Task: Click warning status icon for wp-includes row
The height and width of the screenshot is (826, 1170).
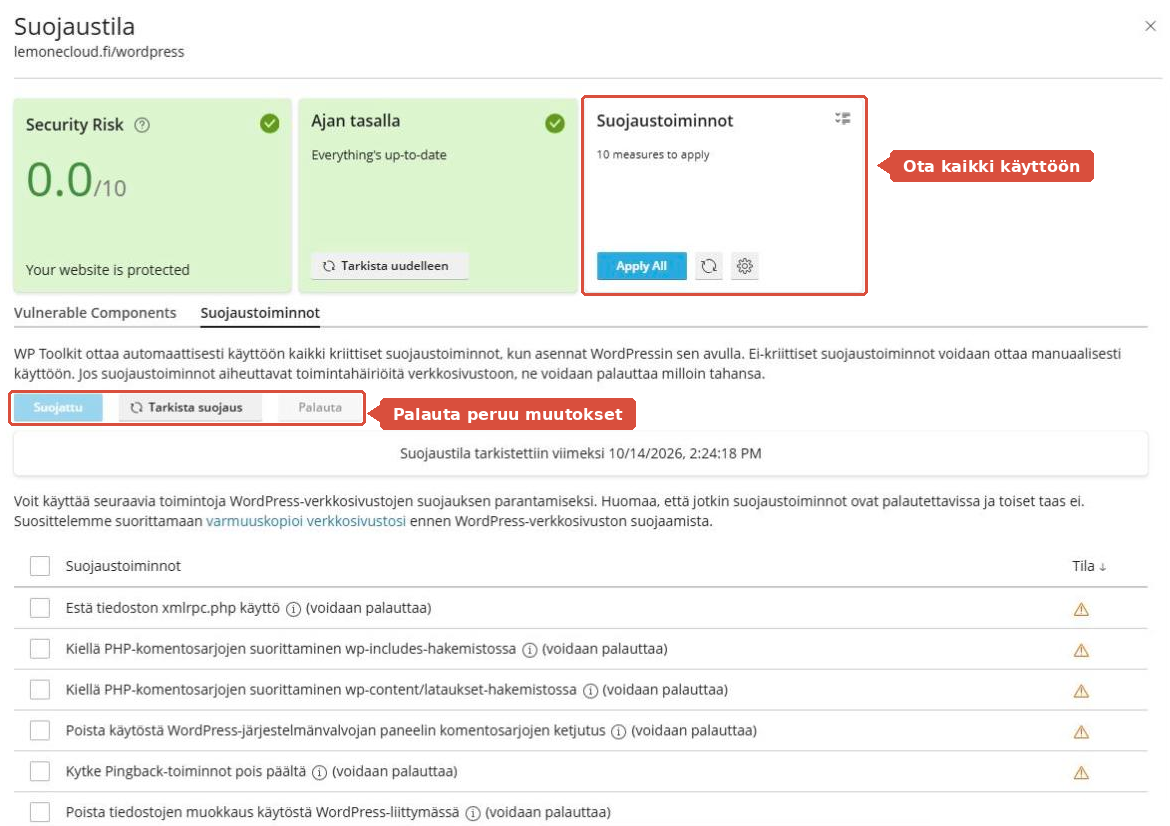Action: [1080, 650]
